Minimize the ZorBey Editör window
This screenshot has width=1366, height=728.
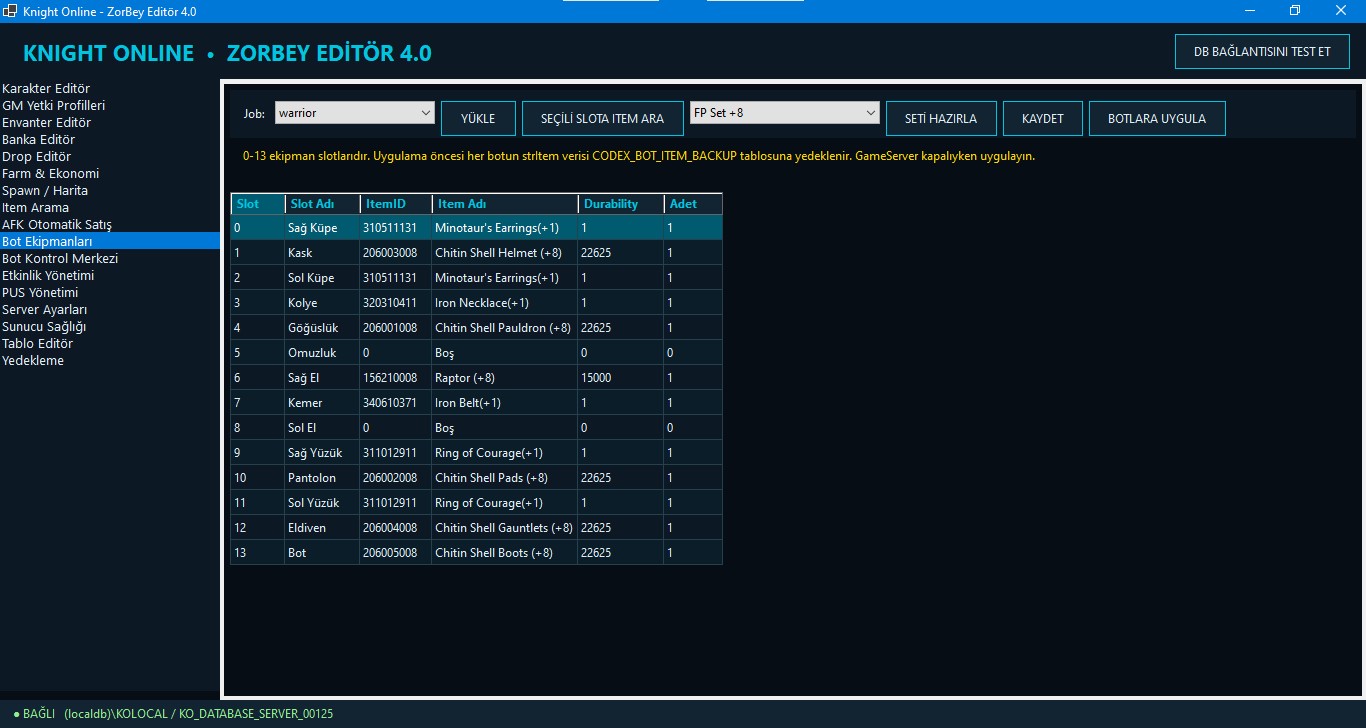1250,10
